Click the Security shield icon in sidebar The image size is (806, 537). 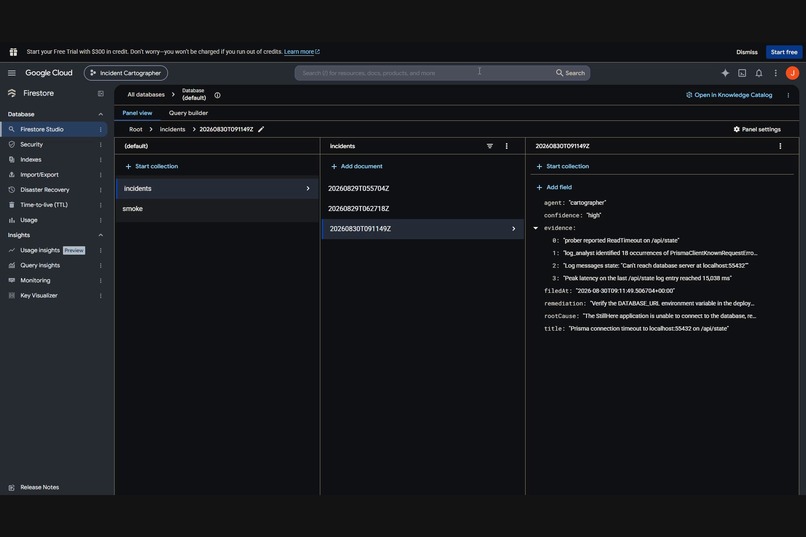[x=11, y=144]
